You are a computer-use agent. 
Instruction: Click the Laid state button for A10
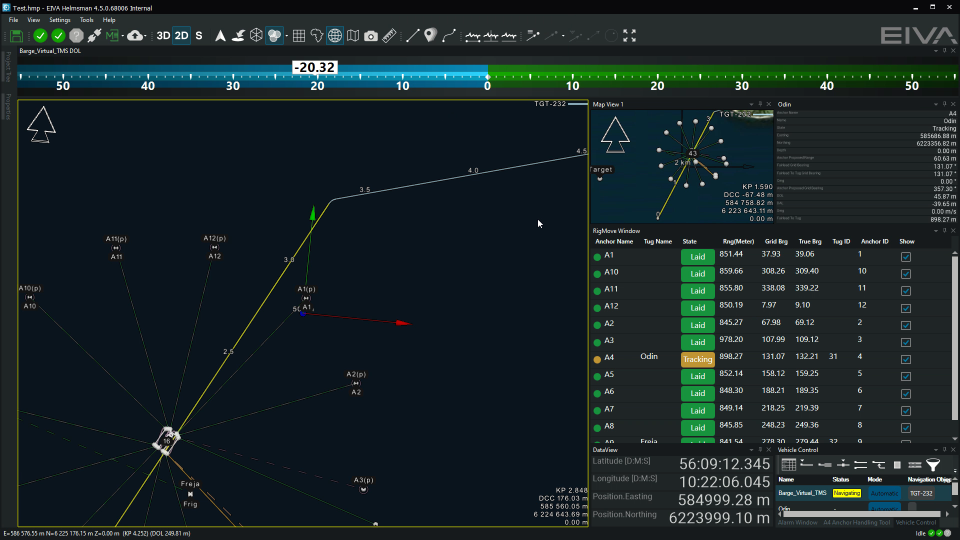pyautogui.click(x=697, y=273)
